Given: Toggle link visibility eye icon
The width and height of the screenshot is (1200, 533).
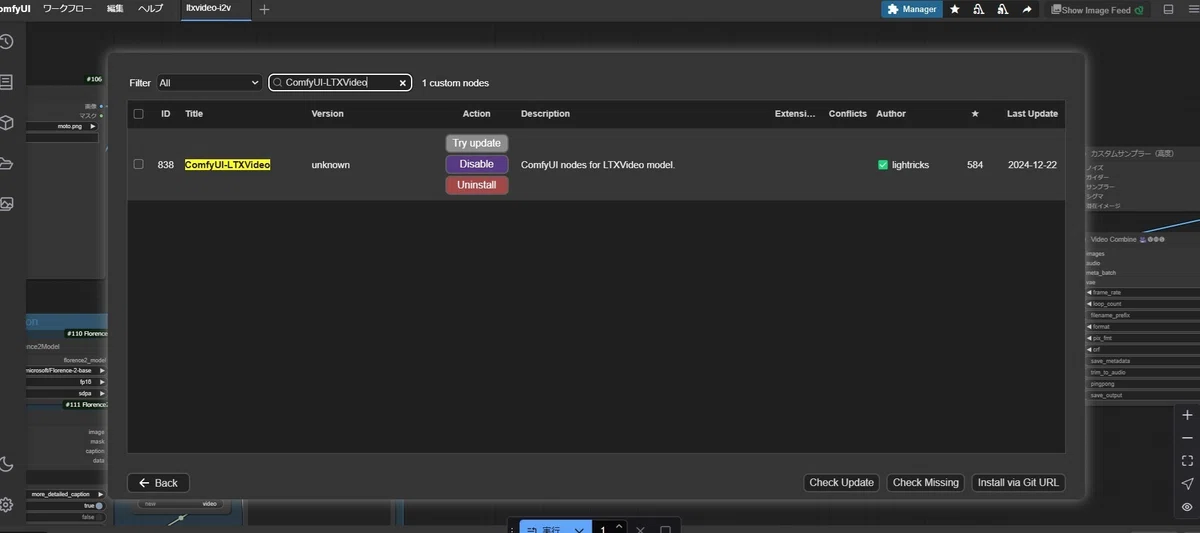Looking at the screenshot, I should (x=1187, y=507).
